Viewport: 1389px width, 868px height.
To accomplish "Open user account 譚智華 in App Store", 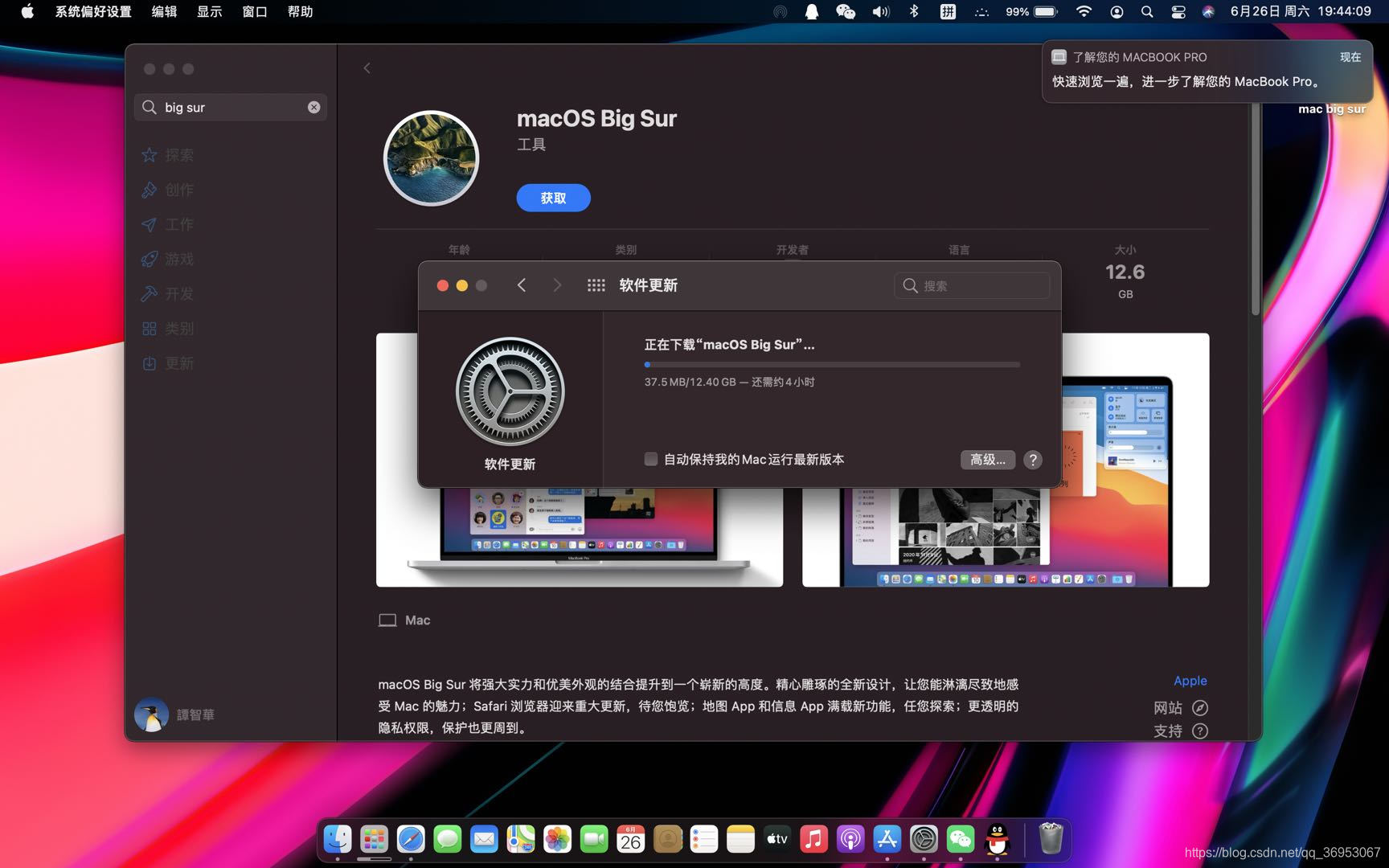I will 175,714.
